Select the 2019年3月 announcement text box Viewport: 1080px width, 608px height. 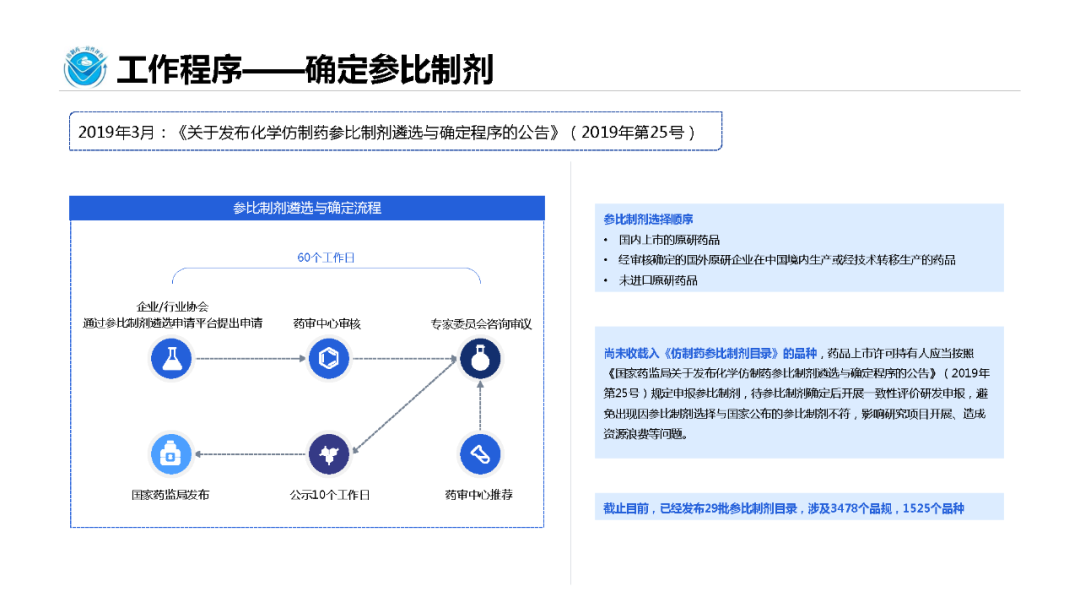(395, 131)
